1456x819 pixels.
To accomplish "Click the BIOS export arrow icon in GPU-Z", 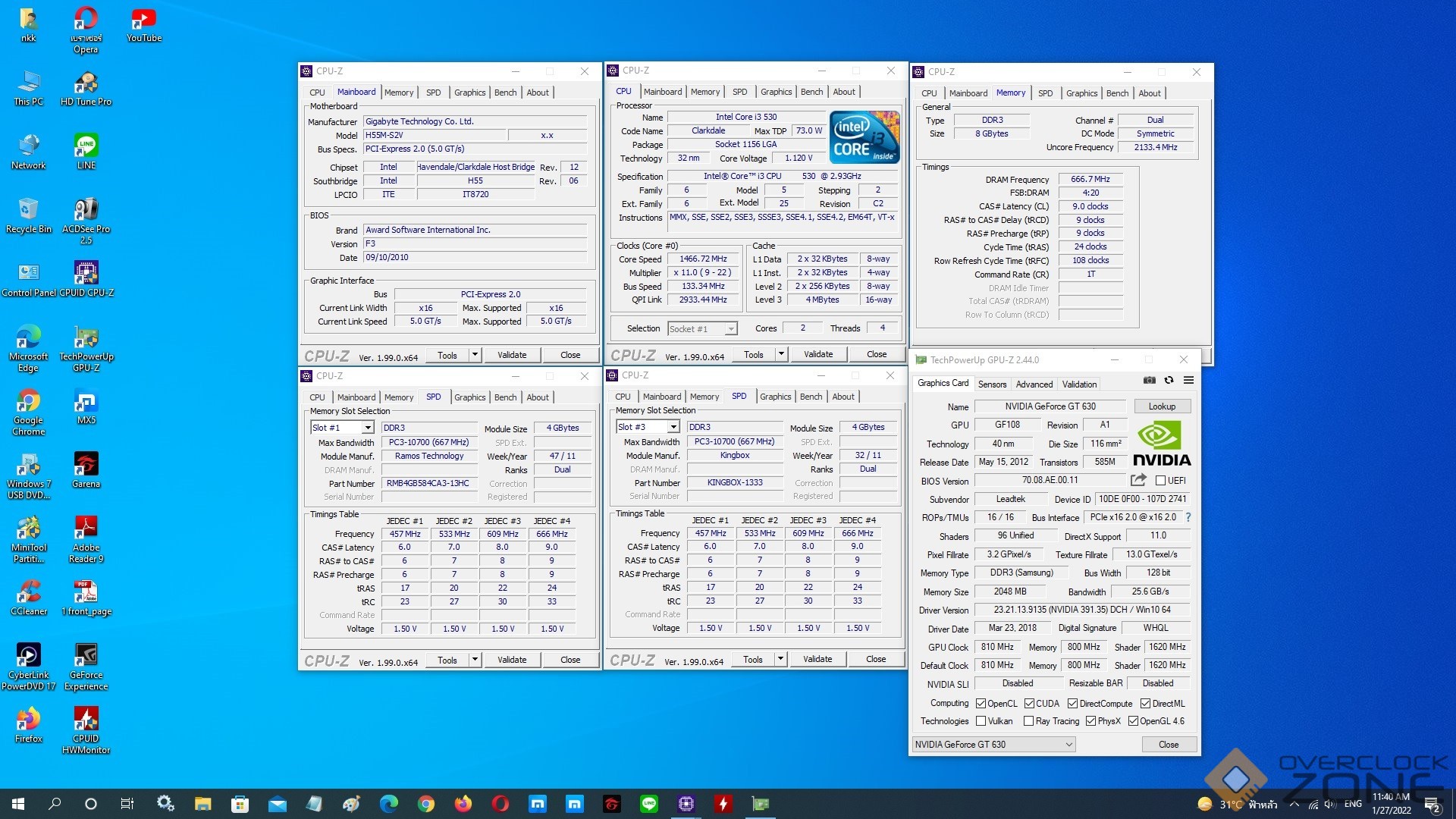I will (1138, 480).
